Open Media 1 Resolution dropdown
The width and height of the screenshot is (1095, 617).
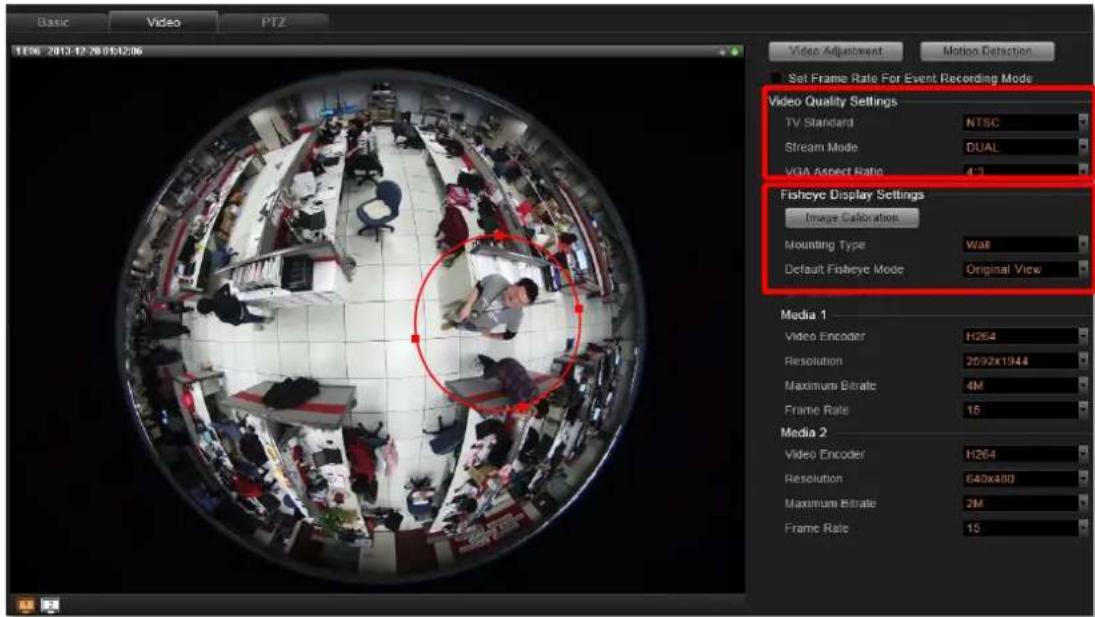1024,361
